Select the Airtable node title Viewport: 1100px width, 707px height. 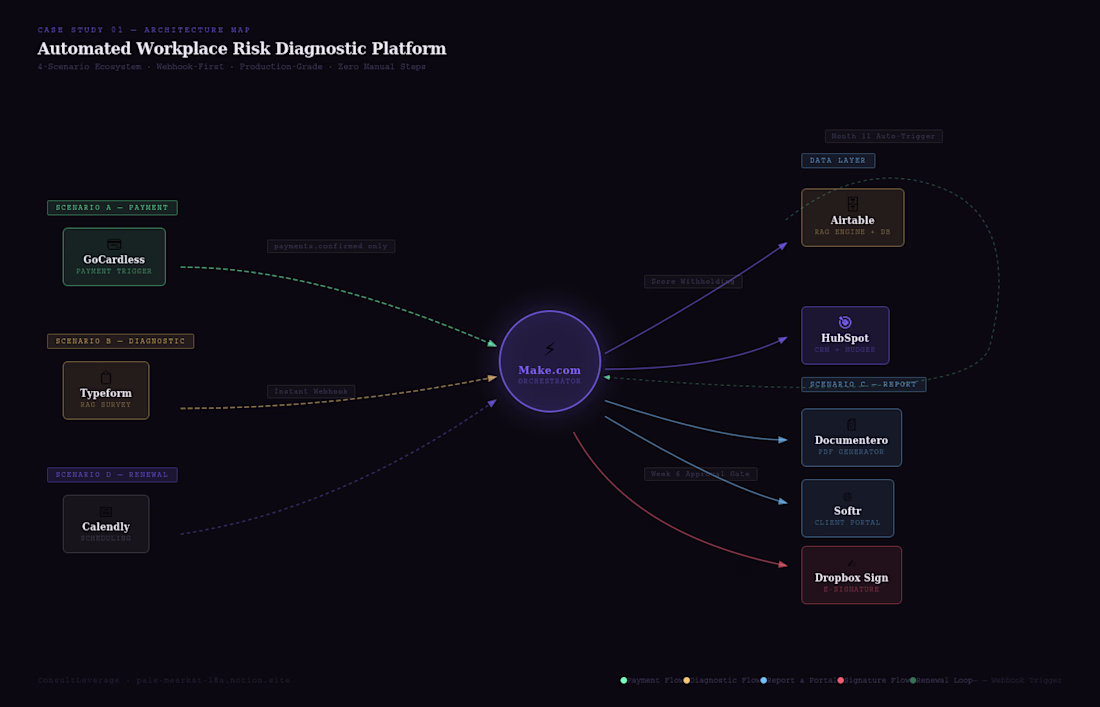point(852,220)
